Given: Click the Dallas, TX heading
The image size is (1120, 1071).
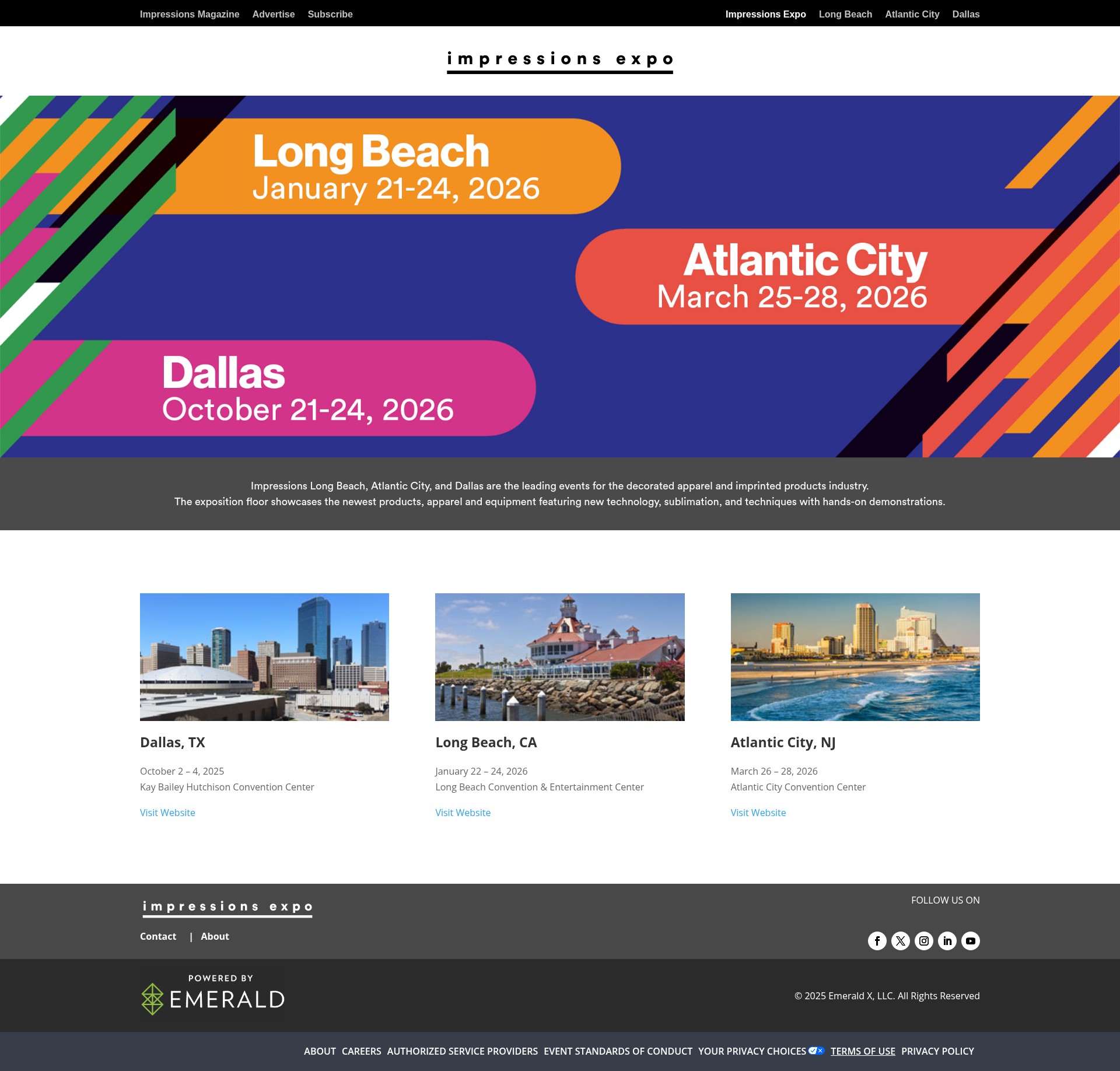Looking at the screenshot, I should coord(173,743).
